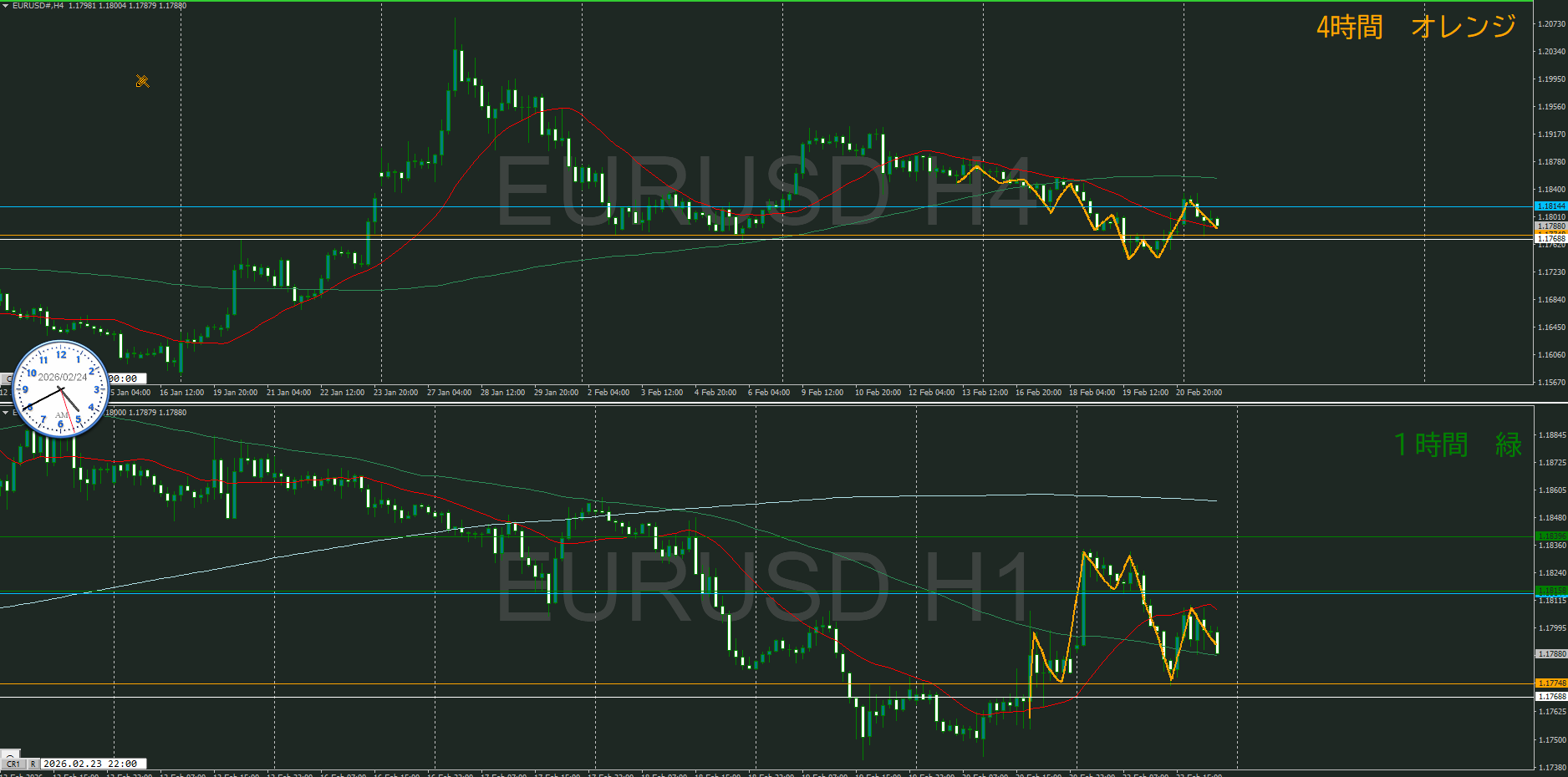Click the grey 1.17880 current price tag on H1

click(1550, 654)
